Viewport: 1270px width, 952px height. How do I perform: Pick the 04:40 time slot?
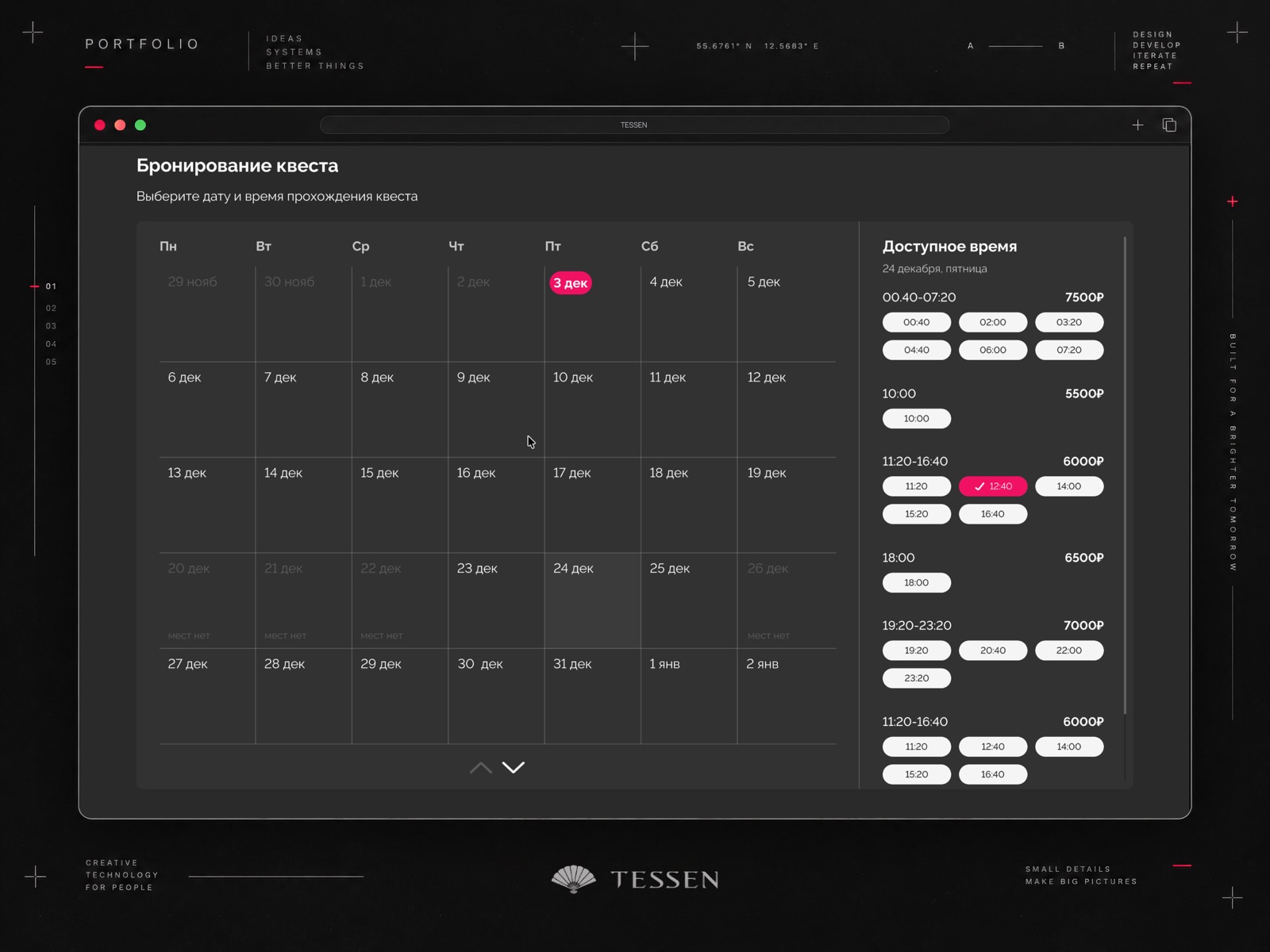917,350
